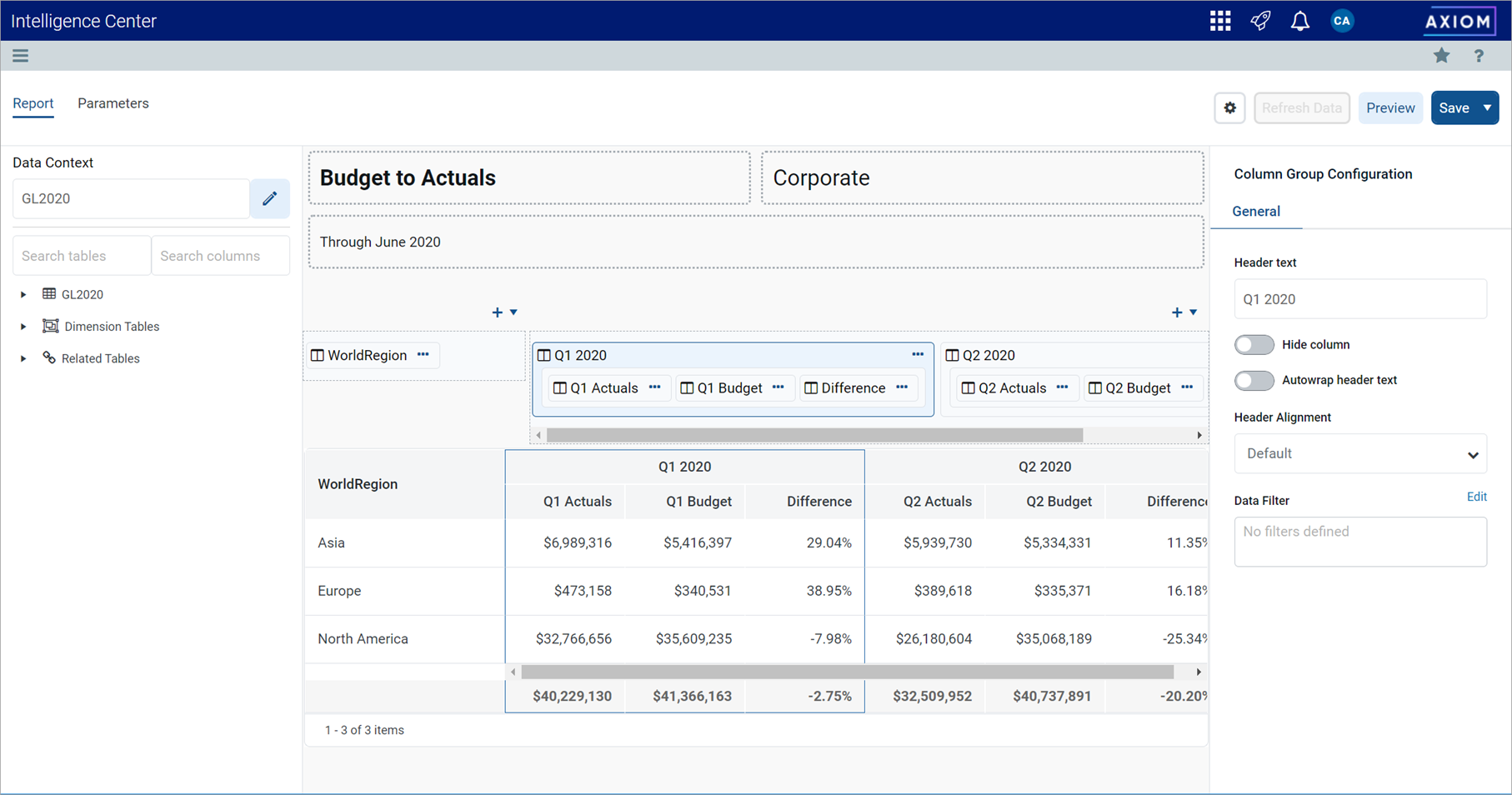
Task: Click the Preview button
Action: (x=1389, y=108)
